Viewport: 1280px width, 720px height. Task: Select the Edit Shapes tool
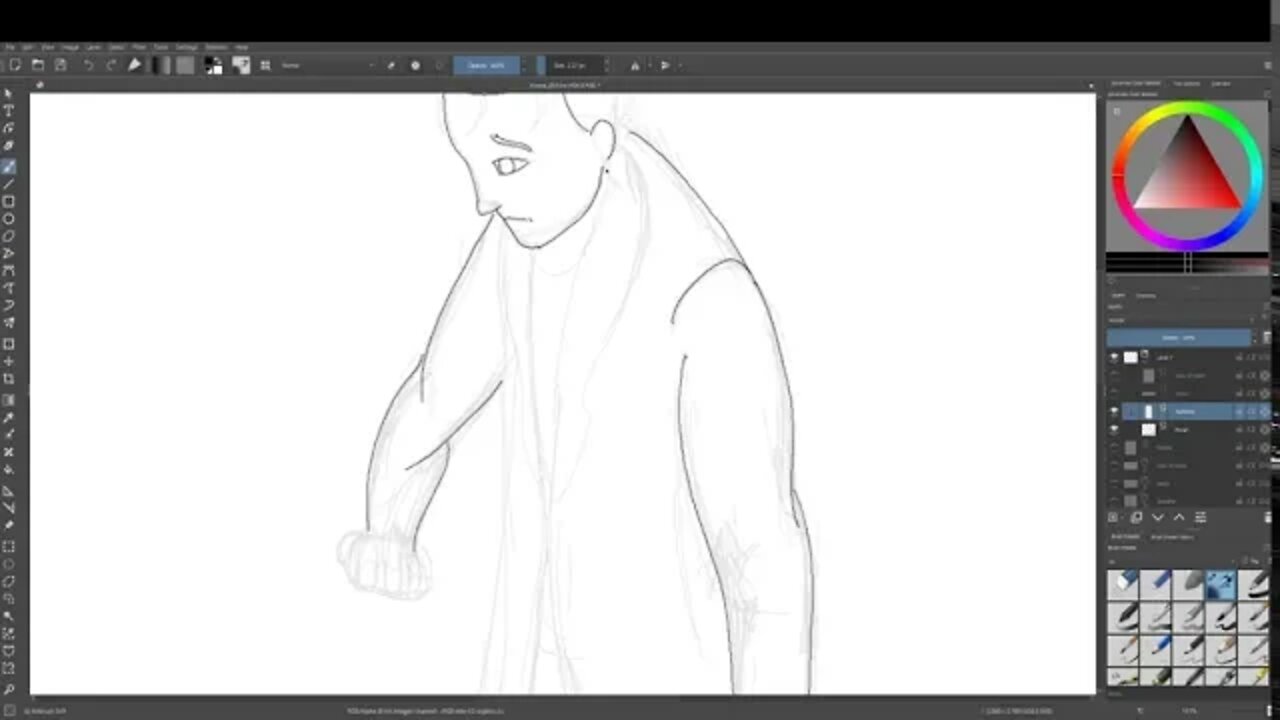[x=9, y=128]
